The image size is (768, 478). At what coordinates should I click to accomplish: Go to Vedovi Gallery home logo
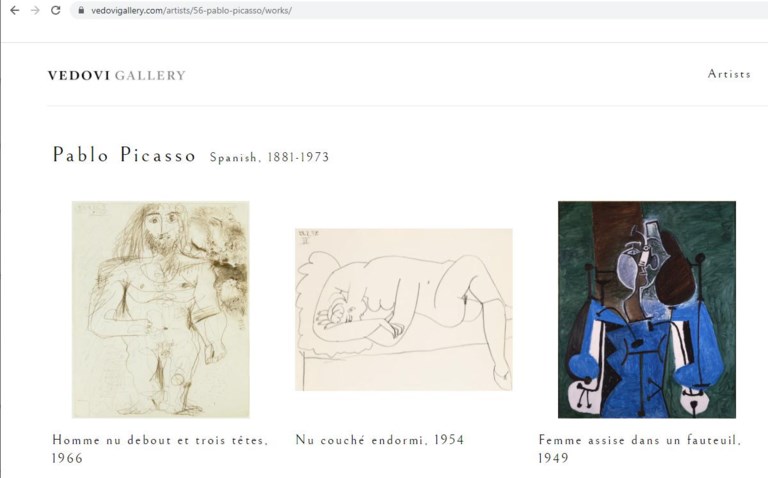click(x=117, y=75)
